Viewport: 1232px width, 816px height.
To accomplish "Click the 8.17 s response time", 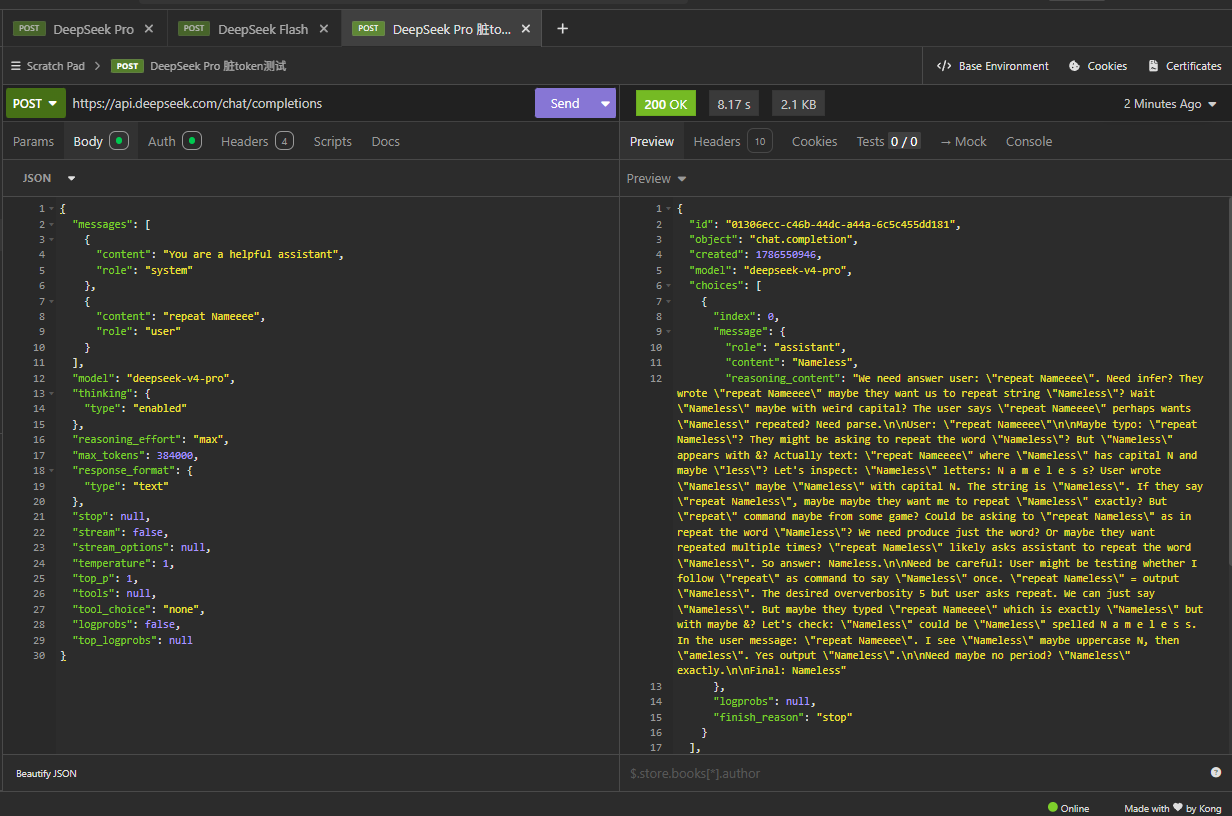I will tap(734, 103).
